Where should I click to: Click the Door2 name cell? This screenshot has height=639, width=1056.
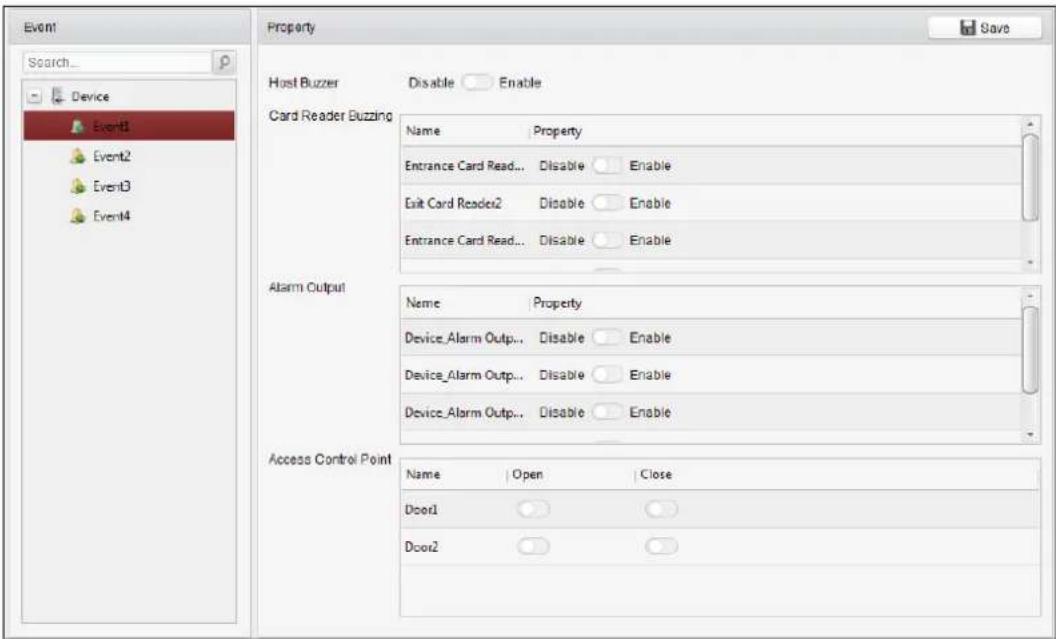pyautogui.click(x=422, y=547)
